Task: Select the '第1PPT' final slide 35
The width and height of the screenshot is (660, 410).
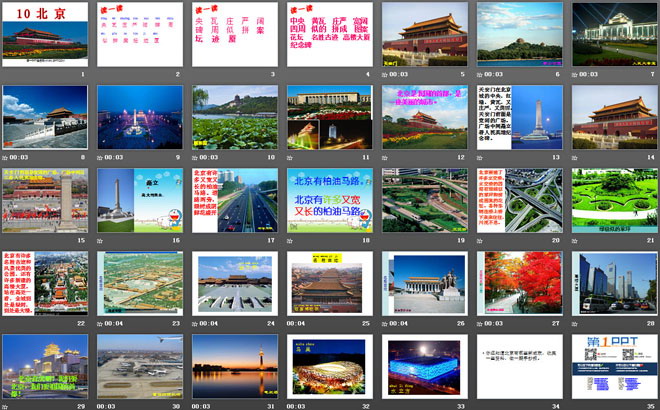Action: 614,366
